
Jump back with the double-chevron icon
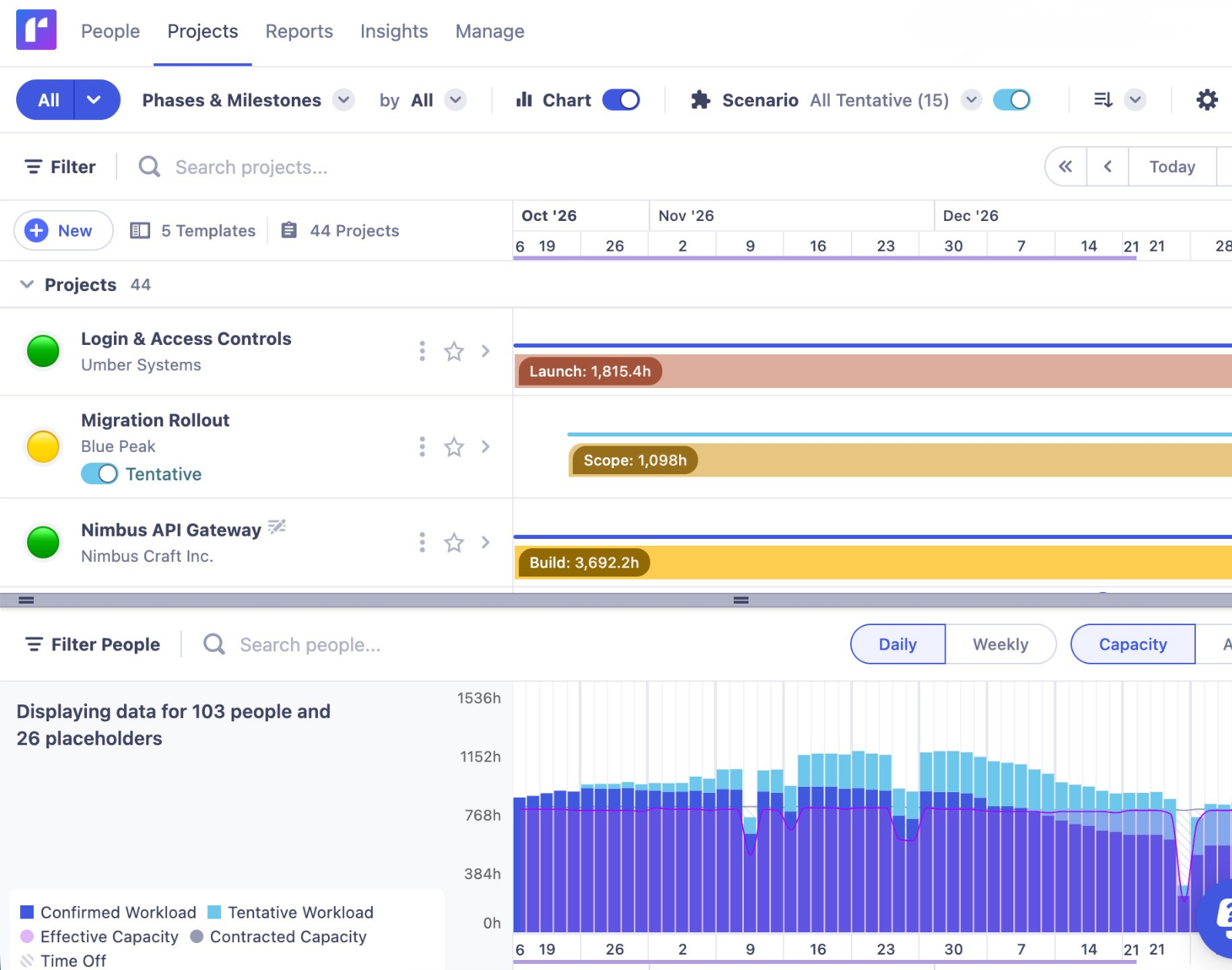pos(1066,167)
